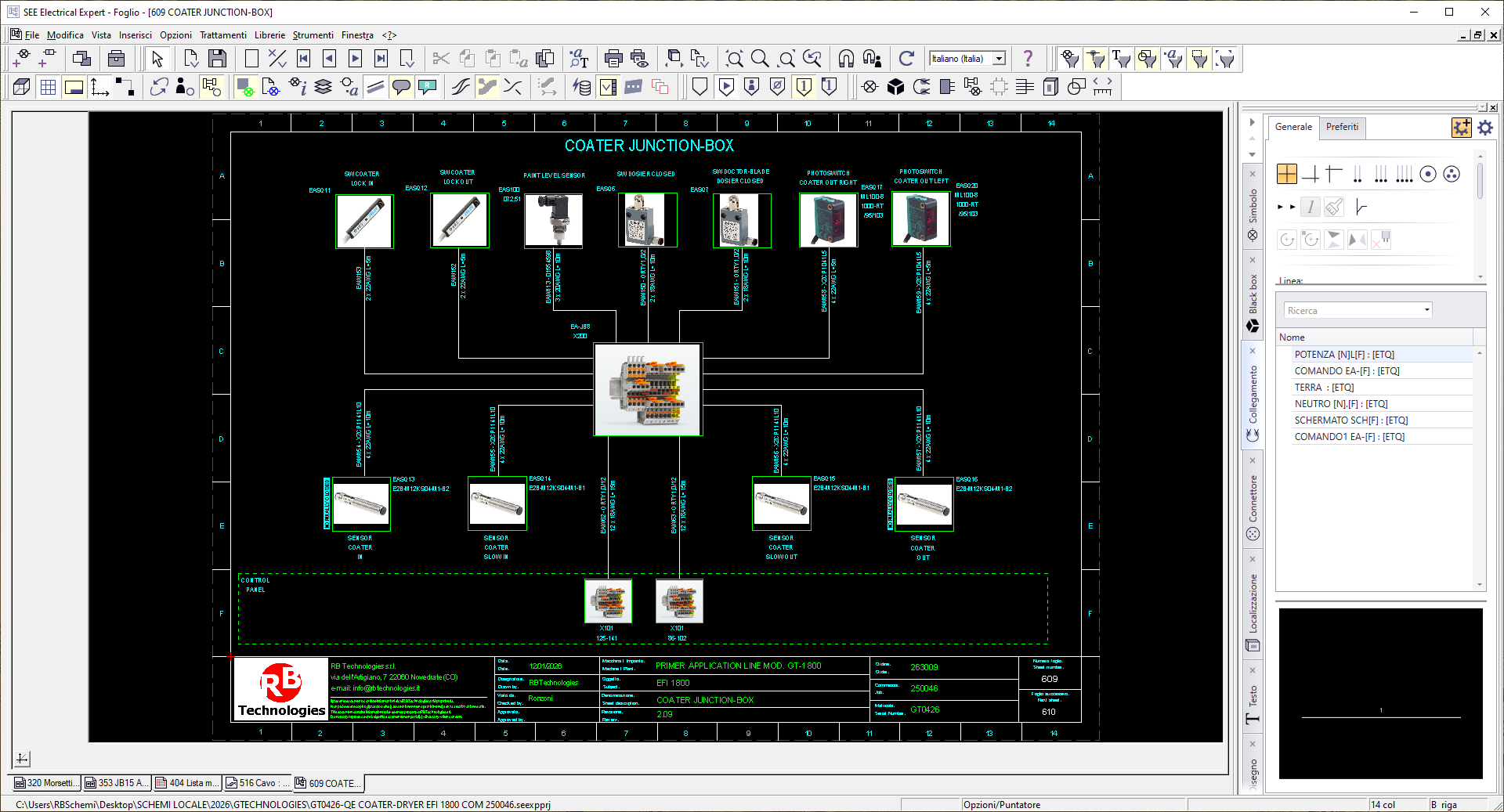Open the '404 Lista m...' sheet tab
The width and height of the screenshot is (1504, 812).
[186, 783]
